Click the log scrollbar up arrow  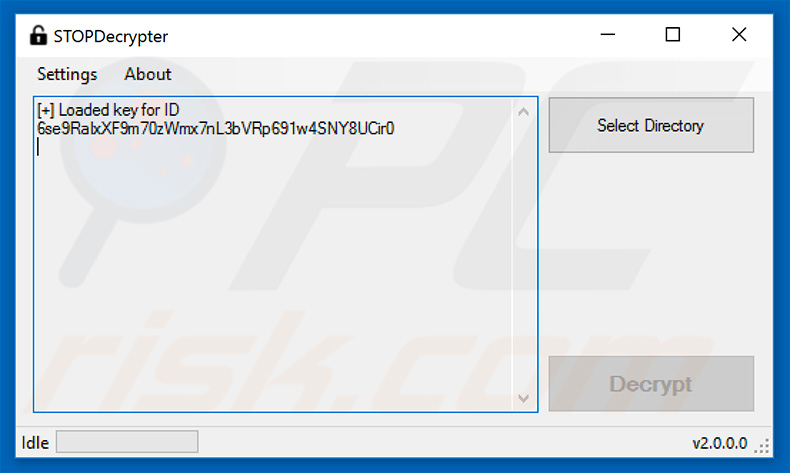click(x=523, y=112)
